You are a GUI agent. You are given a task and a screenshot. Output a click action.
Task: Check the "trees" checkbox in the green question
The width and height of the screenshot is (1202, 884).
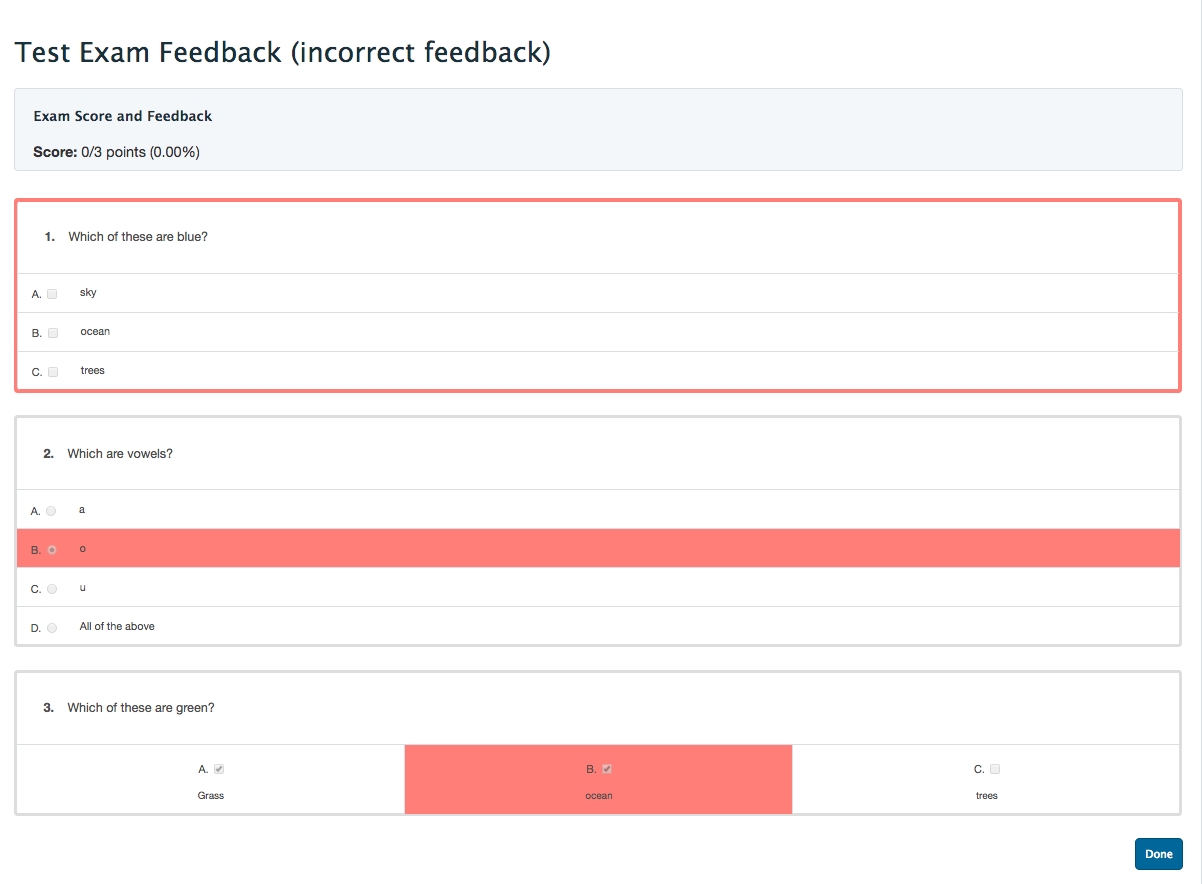[x=995, y=769]
